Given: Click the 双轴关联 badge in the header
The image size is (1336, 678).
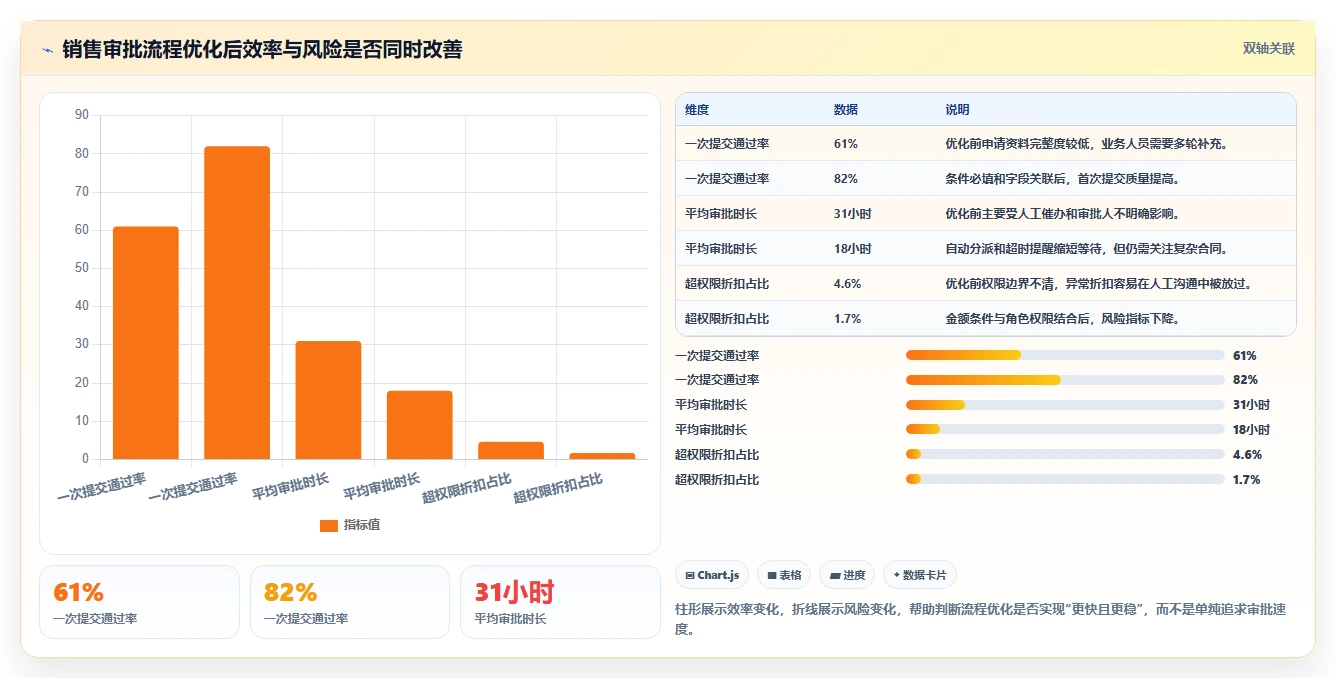Looking at the screenshot, I should coord(1268,48).
